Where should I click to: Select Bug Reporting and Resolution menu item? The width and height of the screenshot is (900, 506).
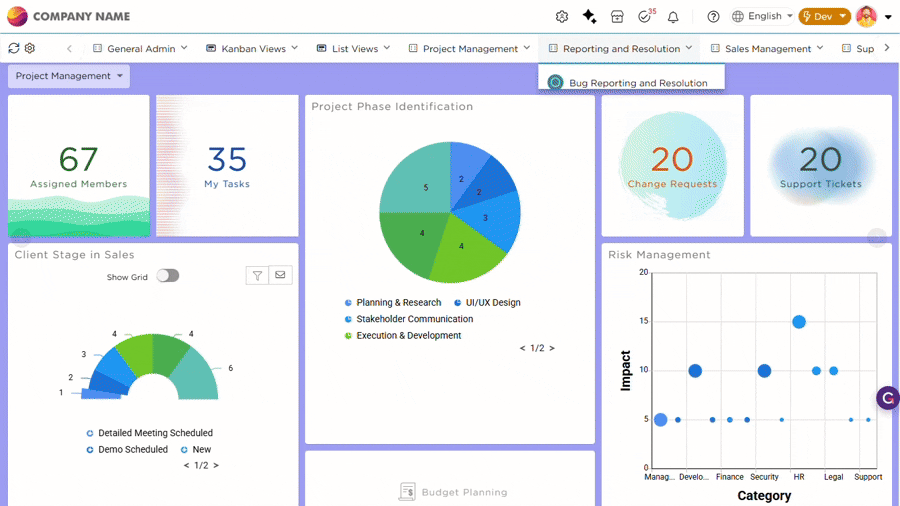click(x=637, y=83)
